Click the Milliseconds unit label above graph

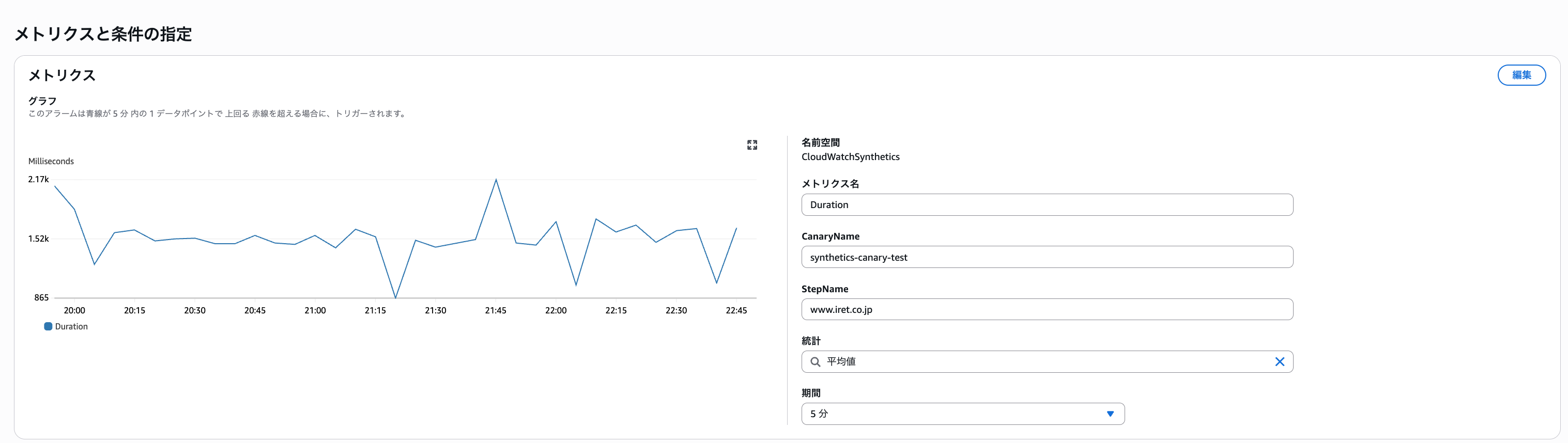(x=51, y=161)
